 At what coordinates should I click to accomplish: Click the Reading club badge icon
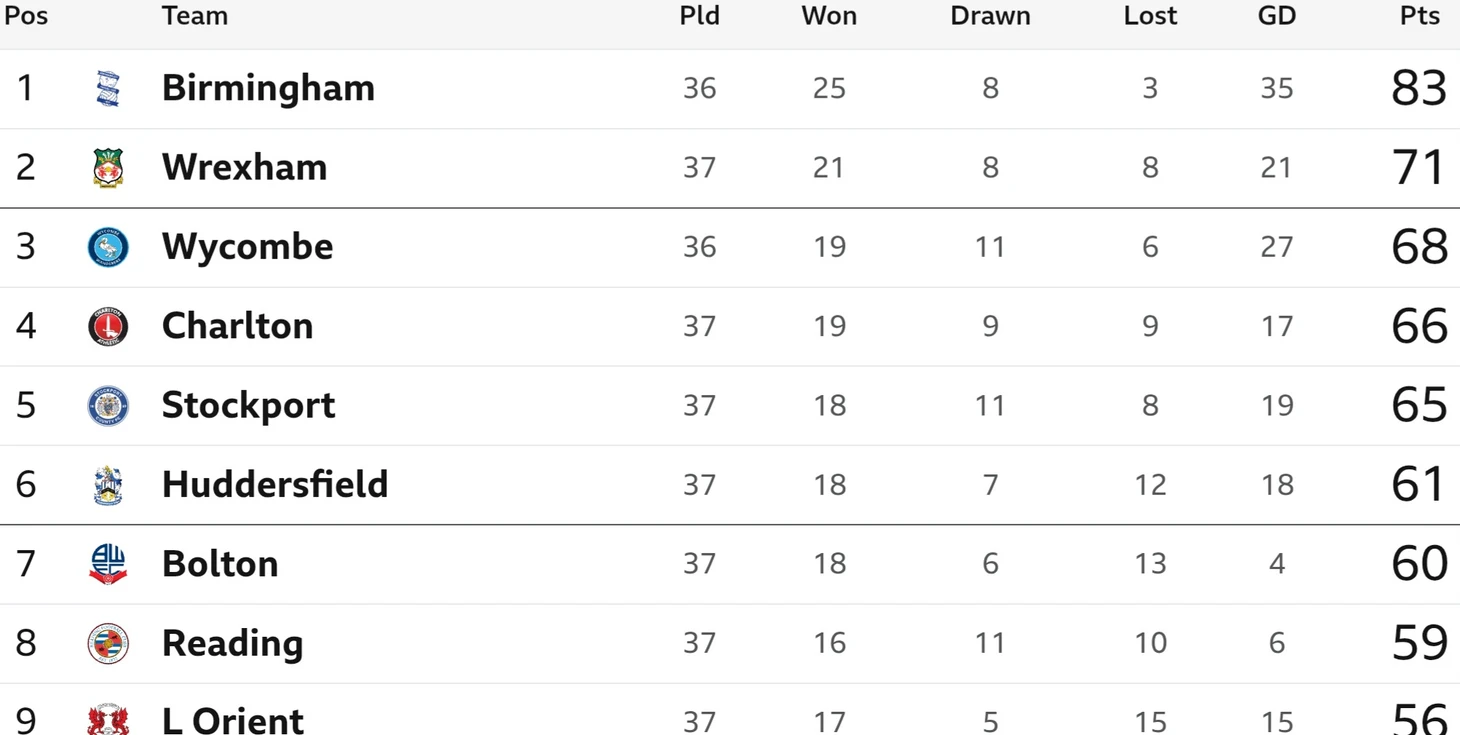(108, 643)
